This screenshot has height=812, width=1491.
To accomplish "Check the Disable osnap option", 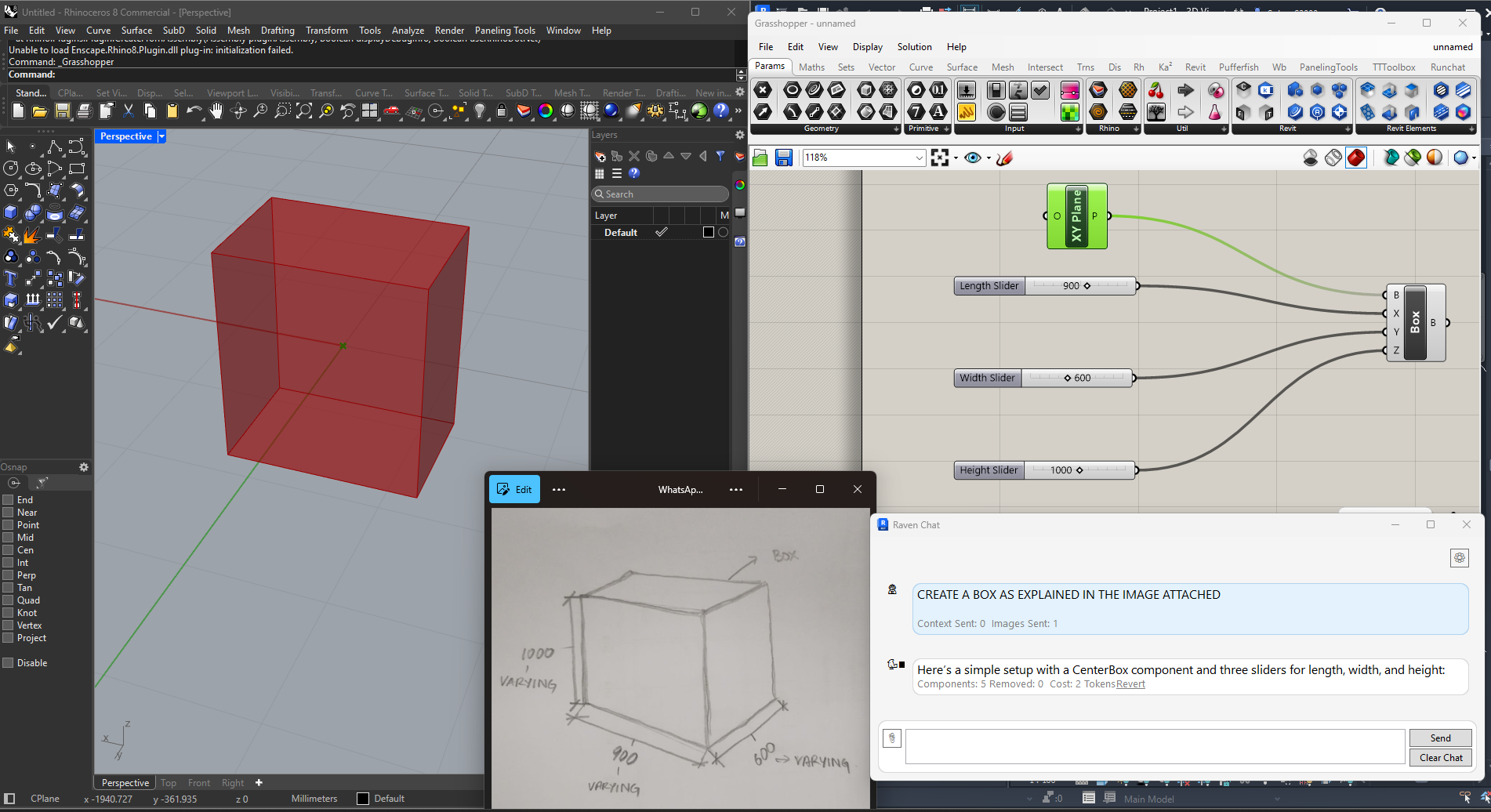I will coord(8,663).
